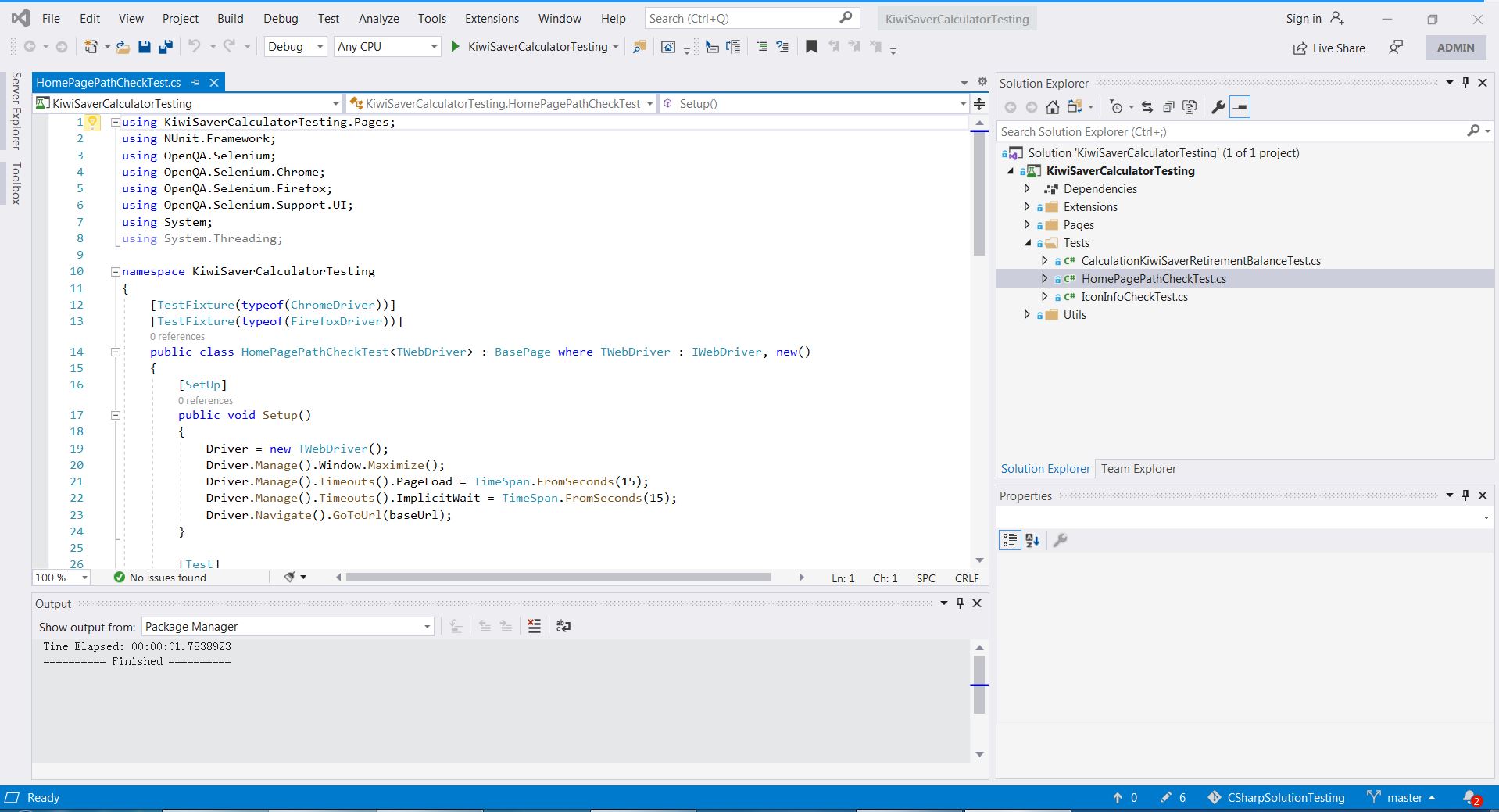Toggle Preview Selected Items in Solution Explorer

coord(1240,107)
